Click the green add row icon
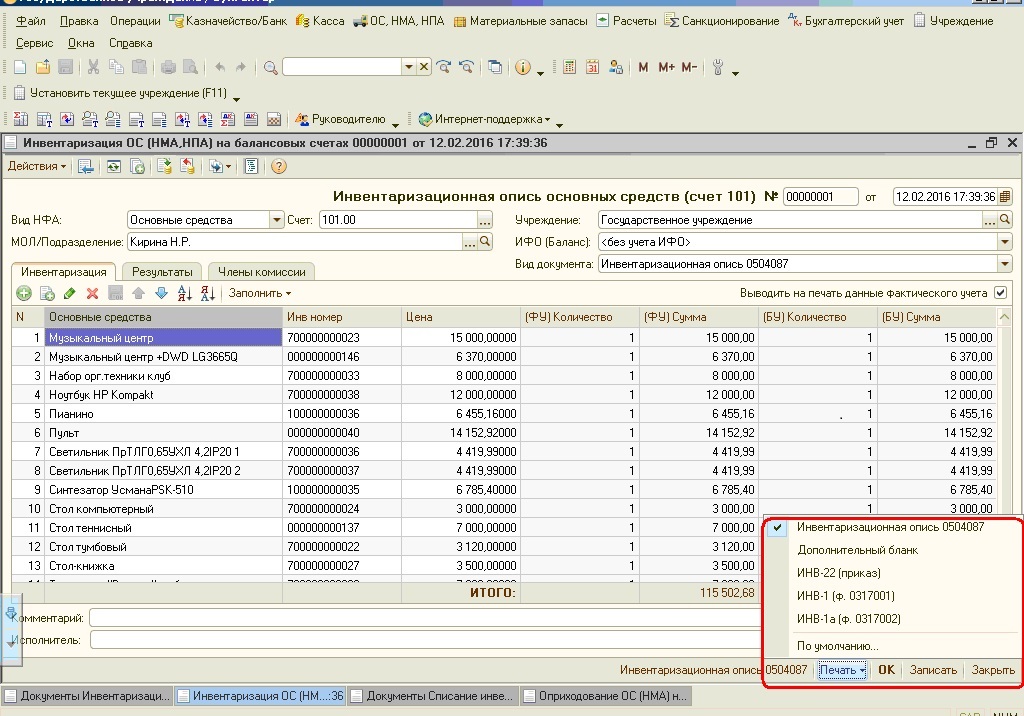Viewport: 1024px width, 716px height. coord(24,293)
